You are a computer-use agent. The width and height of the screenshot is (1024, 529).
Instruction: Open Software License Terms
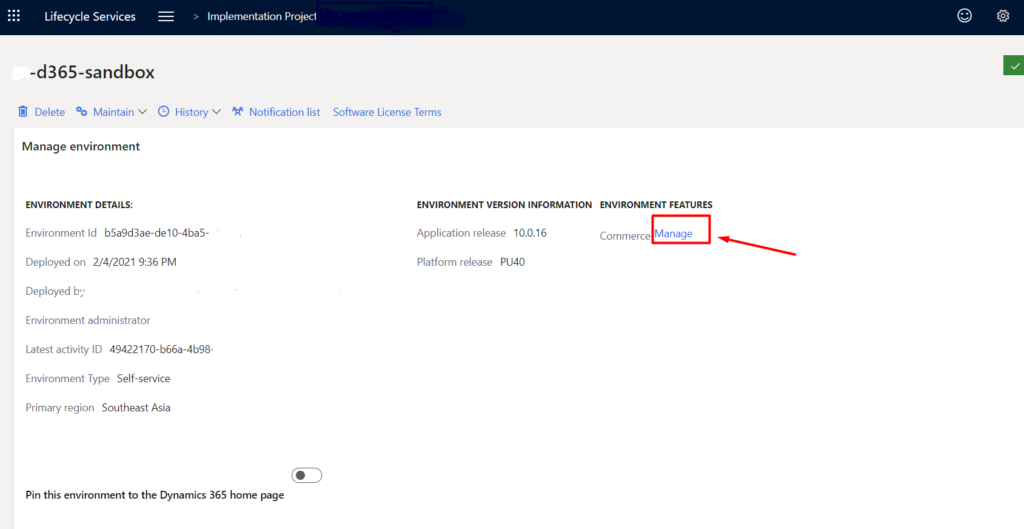click(387, 112)
